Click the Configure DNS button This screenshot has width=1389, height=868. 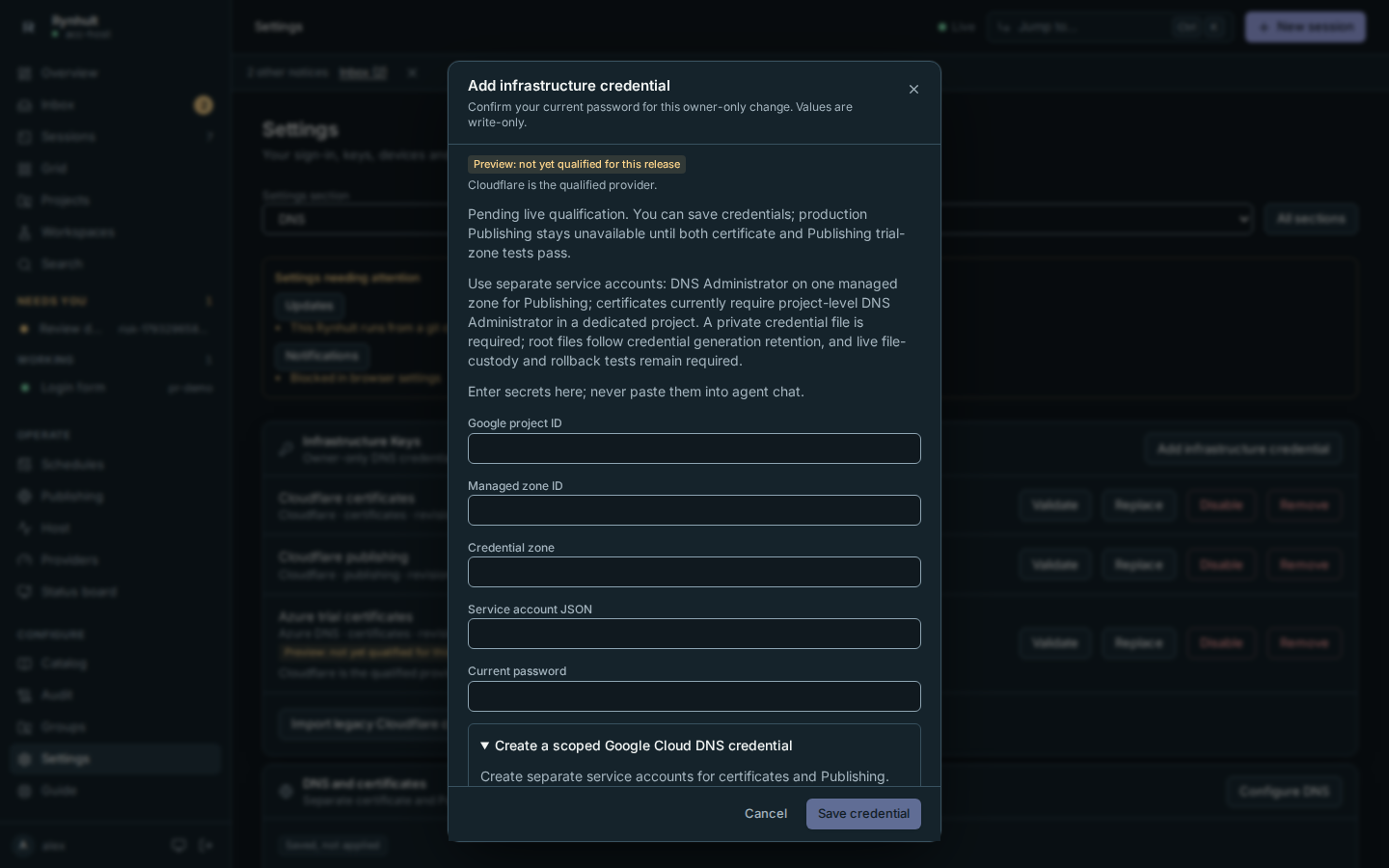pyautogui.click(x=1284, y=792)
